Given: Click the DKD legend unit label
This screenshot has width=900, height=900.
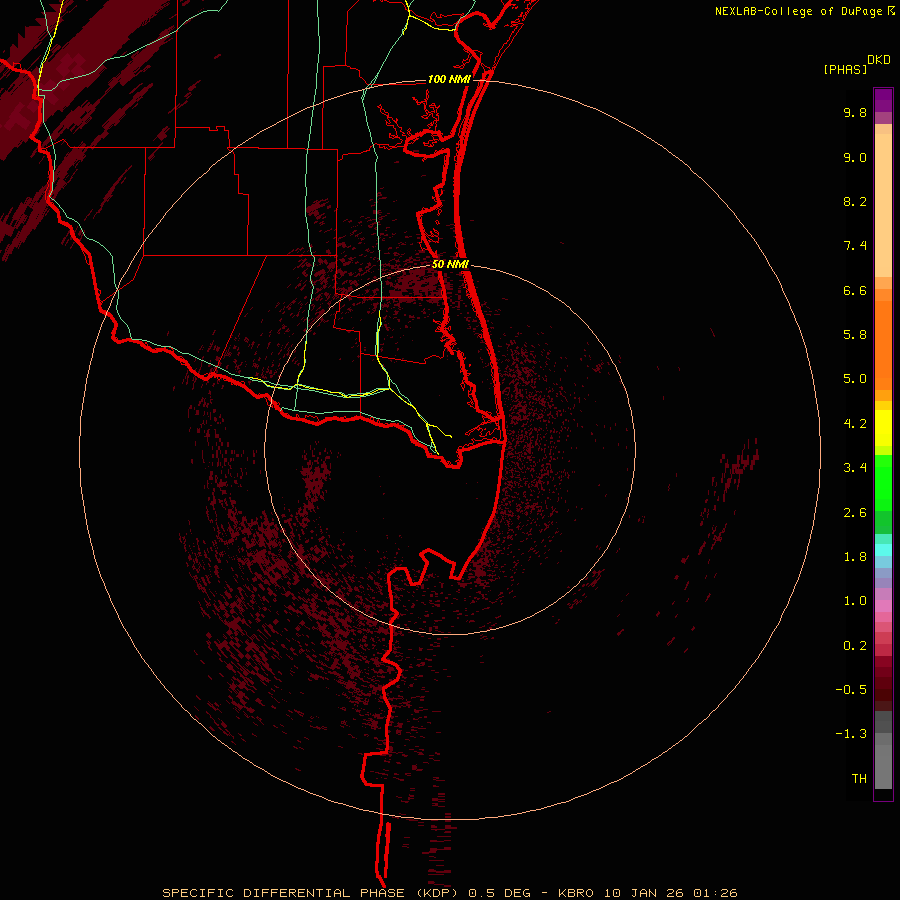Looking at the screenshot, I should [879, 60].
